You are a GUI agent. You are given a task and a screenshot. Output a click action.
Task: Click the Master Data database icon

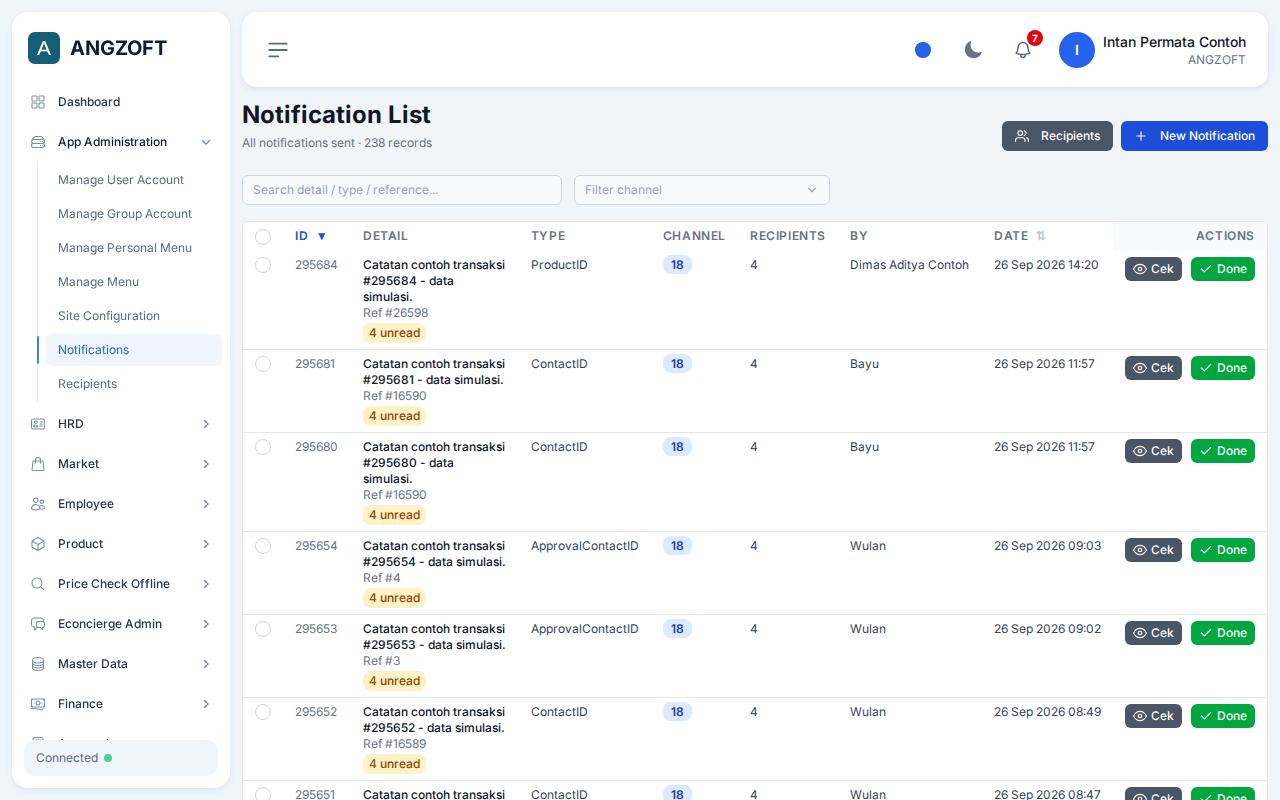(x=38, y=664)
